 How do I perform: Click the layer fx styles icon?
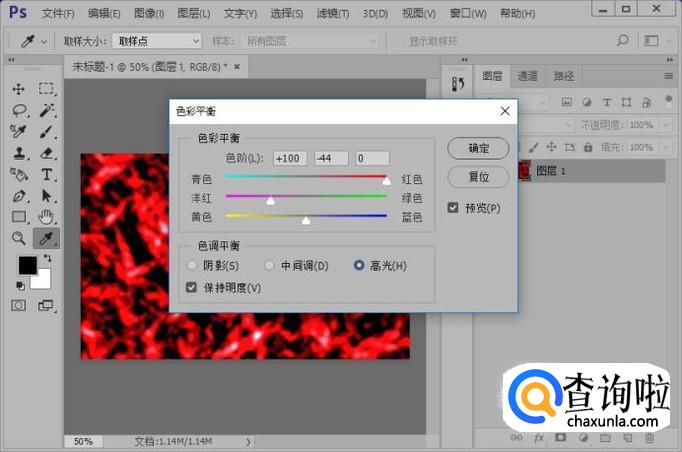[x=538, y=438]
